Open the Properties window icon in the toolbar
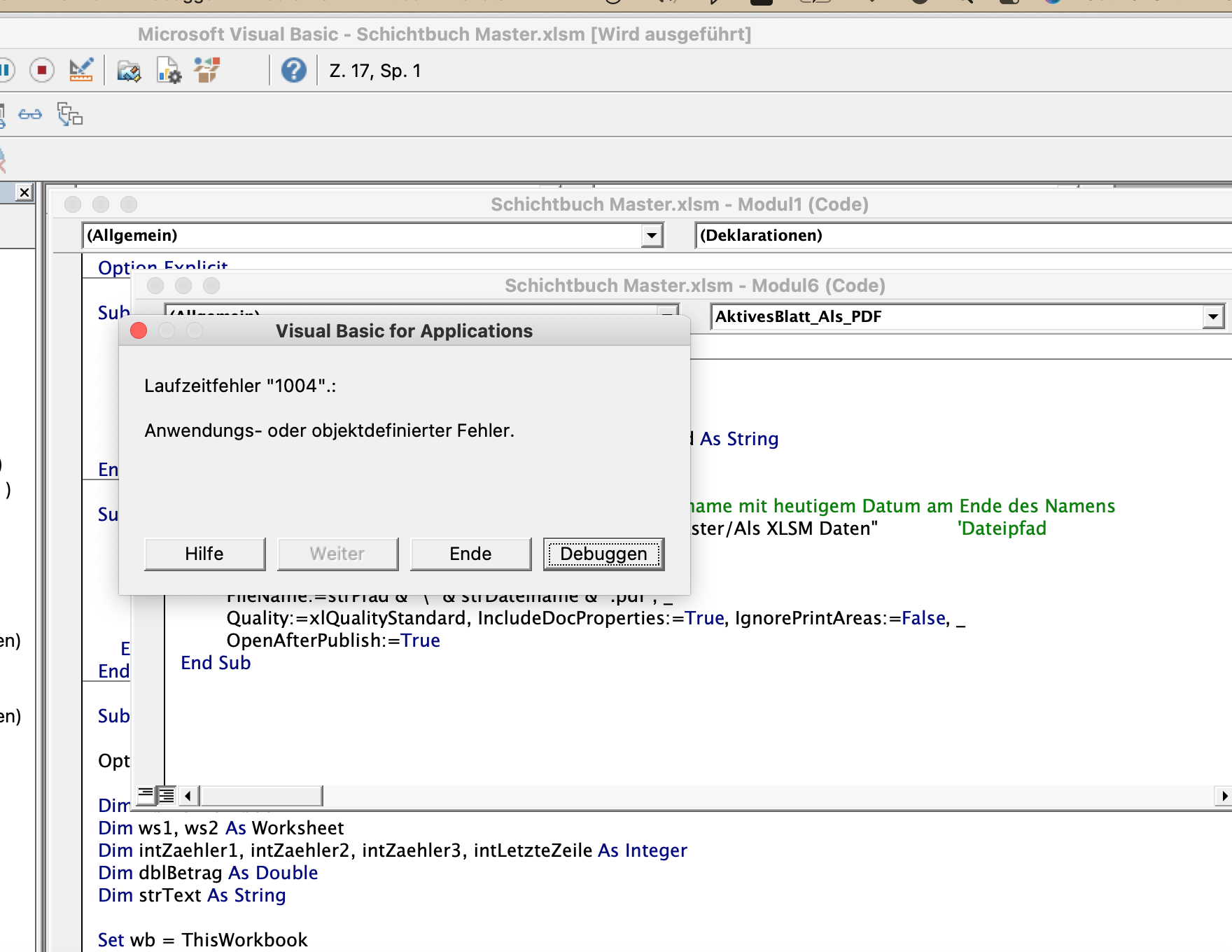This screenshot has width=1232, height=952. pyautogui.click(x=169, y=71)
